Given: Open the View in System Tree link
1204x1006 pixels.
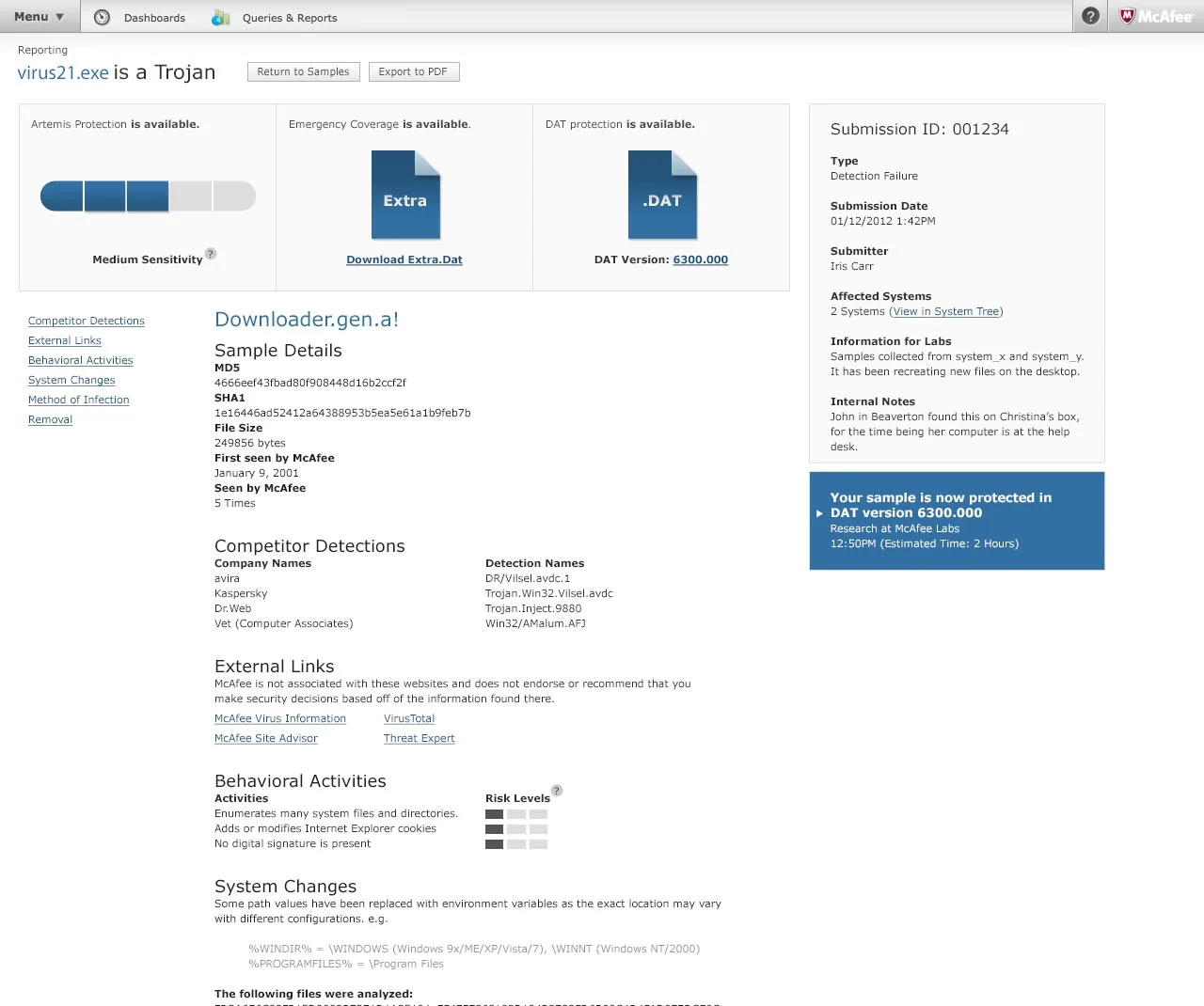Looking at the screenshot, I should click(946, 311).
